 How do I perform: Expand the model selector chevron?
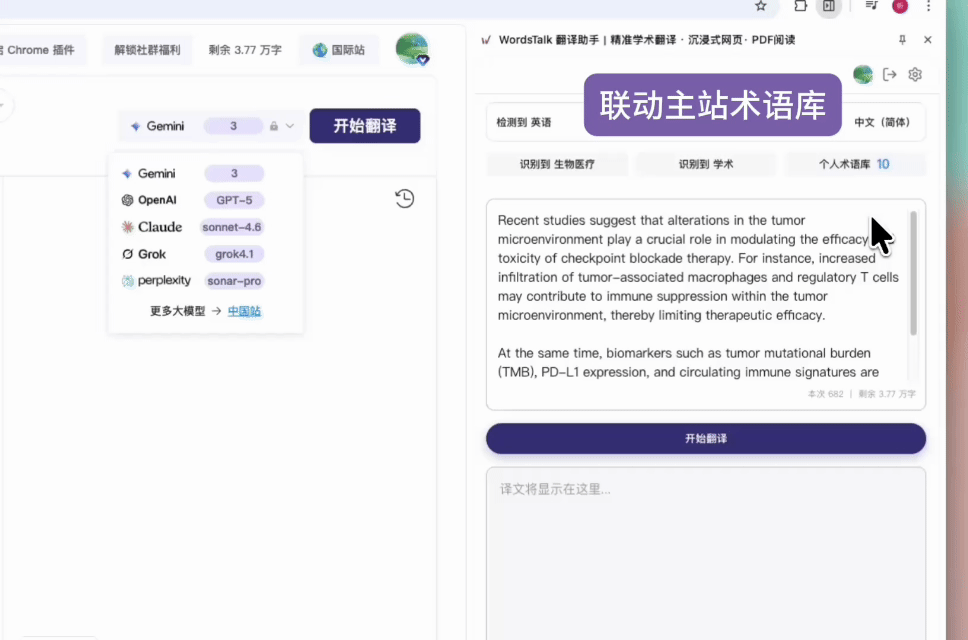pos(290,126)
